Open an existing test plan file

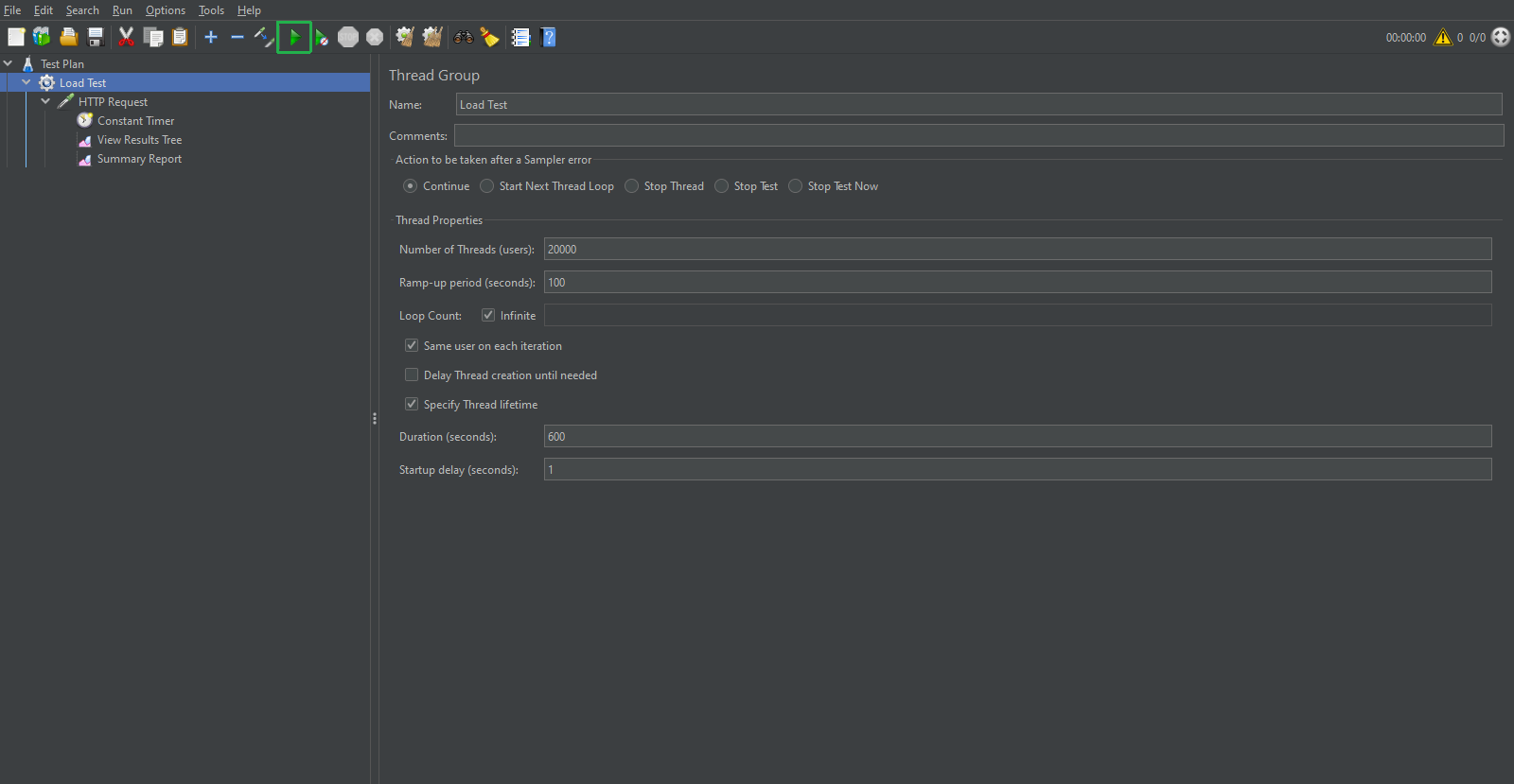coord(69,37)
